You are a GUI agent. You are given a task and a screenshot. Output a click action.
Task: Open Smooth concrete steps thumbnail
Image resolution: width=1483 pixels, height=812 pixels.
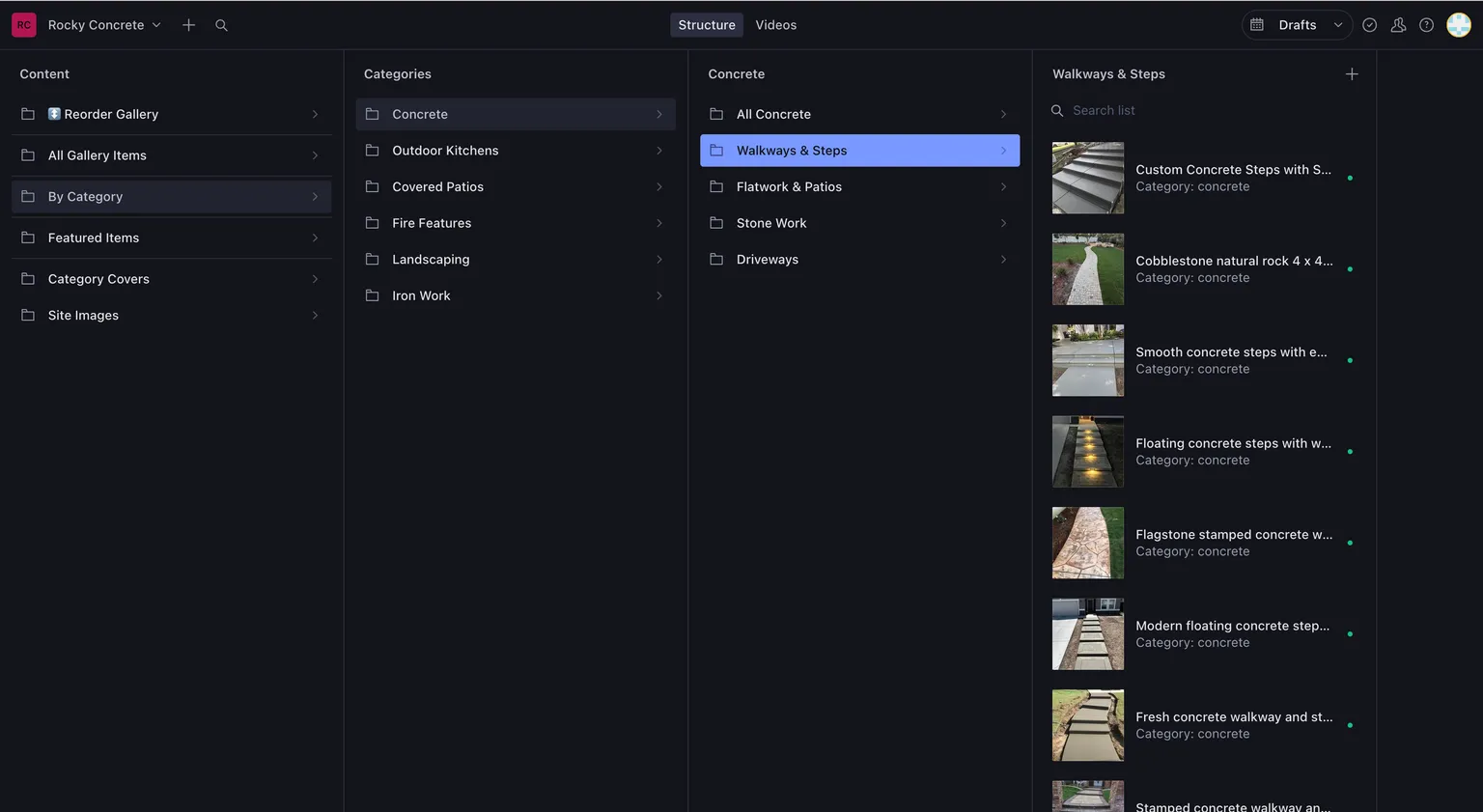[1088, 361]
